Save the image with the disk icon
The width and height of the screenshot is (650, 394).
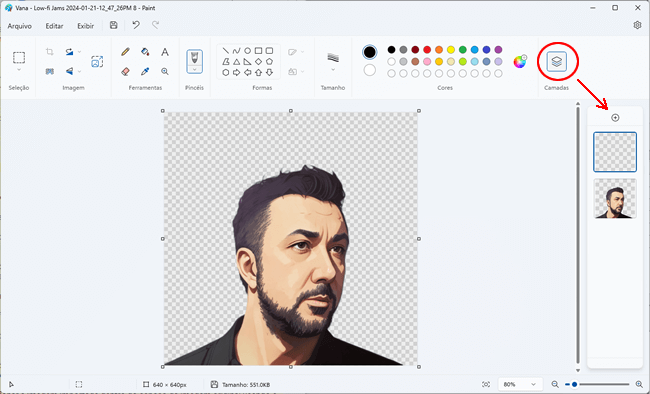tap(114, 25)
